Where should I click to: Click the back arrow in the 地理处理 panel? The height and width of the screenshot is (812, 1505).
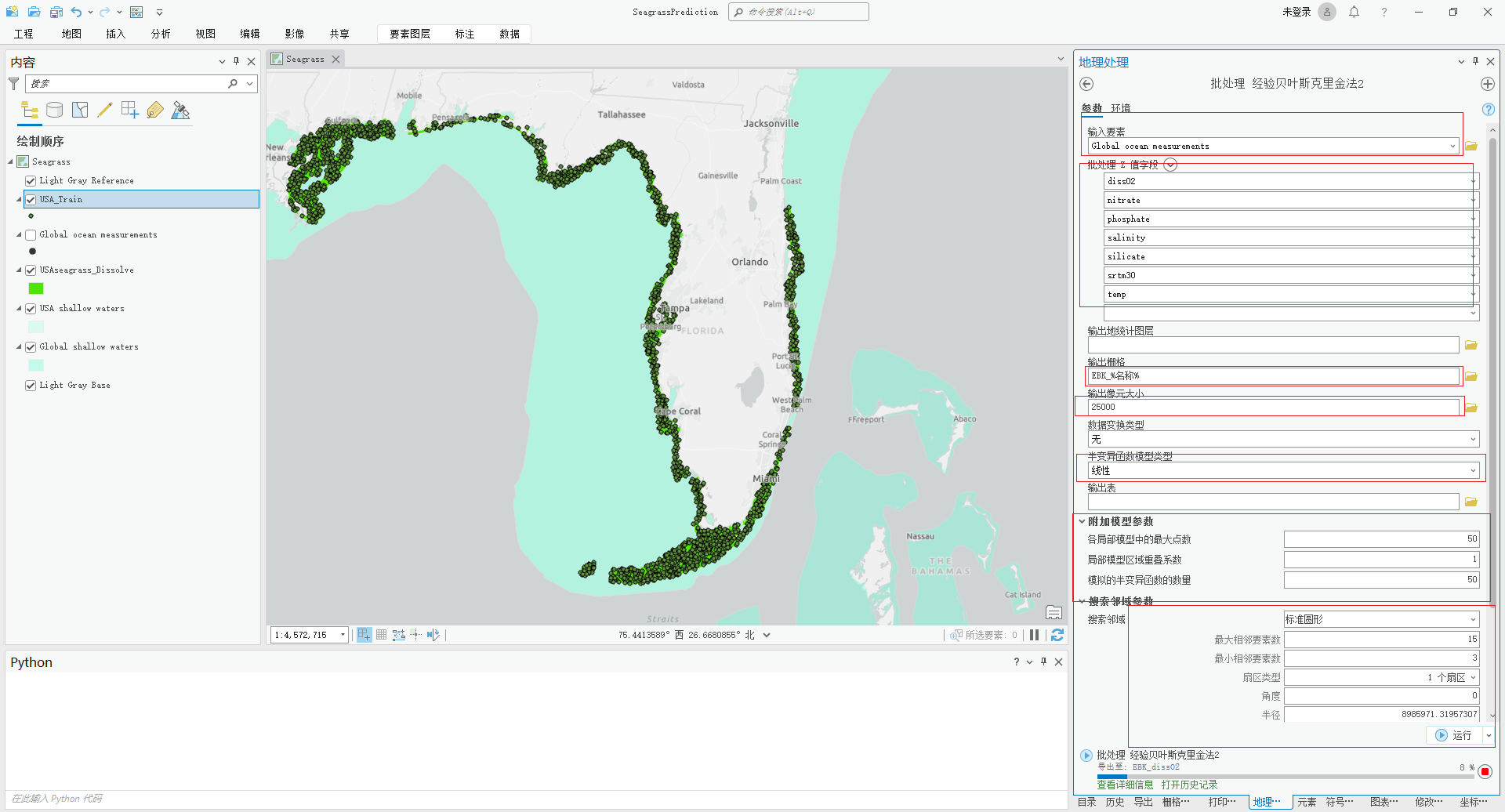1086,84
